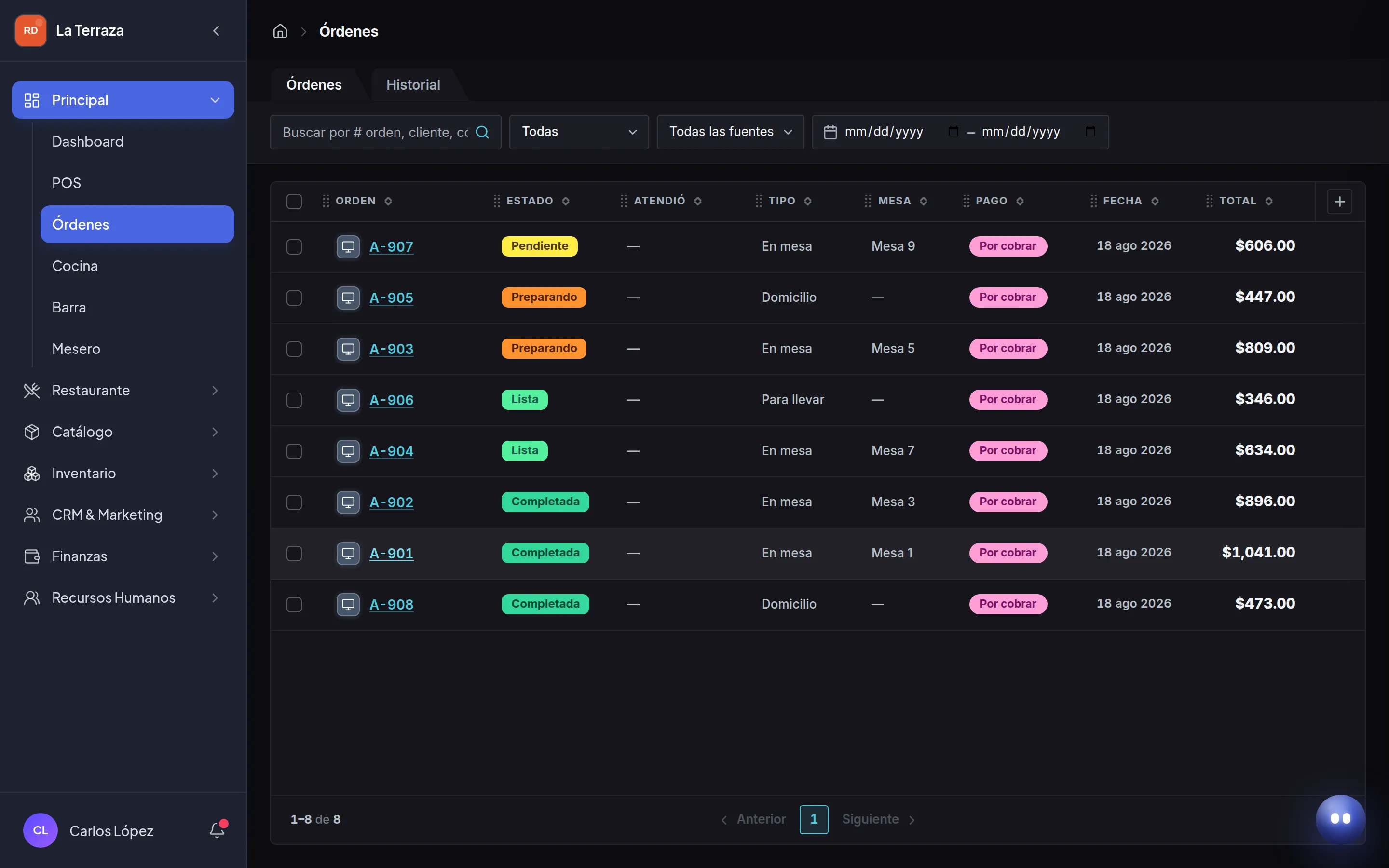This screenshot has width=1389, height=868.
Task: Open Todas las fuentes dropdown
Action: point(730,132)
